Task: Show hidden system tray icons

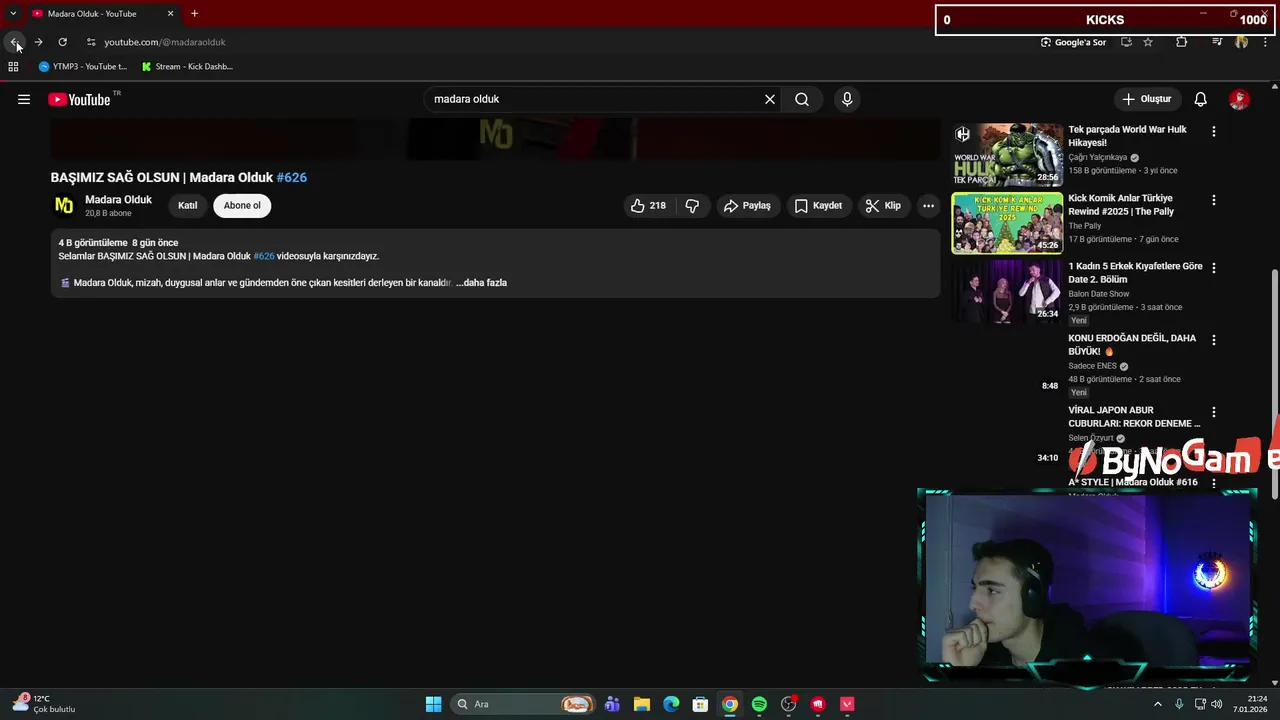Action: click(x=1158, y=704)
